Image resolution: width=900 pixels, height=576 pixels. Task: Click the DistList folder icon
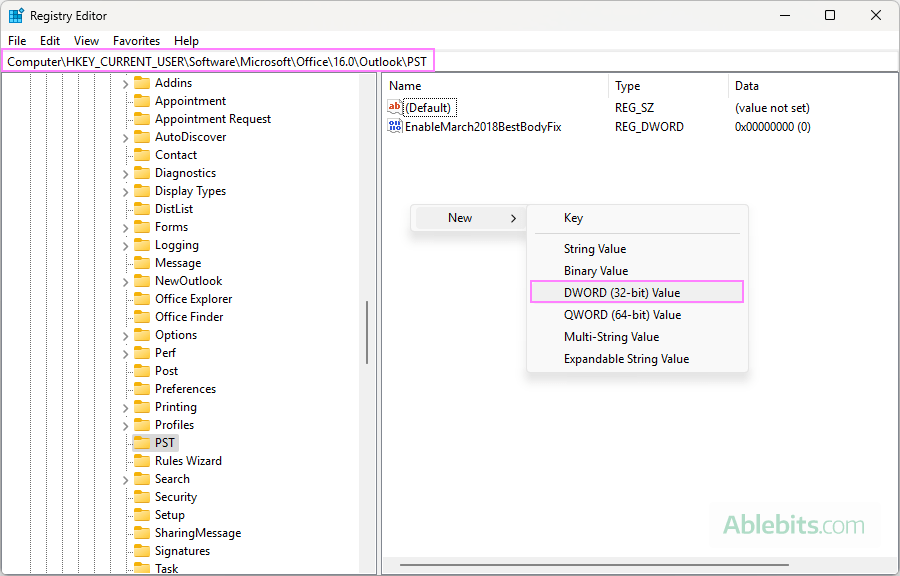(x=142, y=209)
